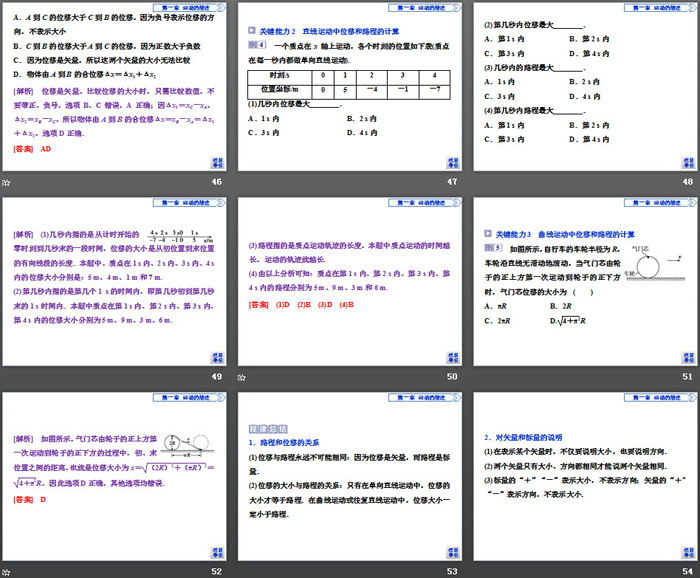Click the animation star icon under slide 50
Viewport: 700px width, 578px height.
click(x=243, y=376)
